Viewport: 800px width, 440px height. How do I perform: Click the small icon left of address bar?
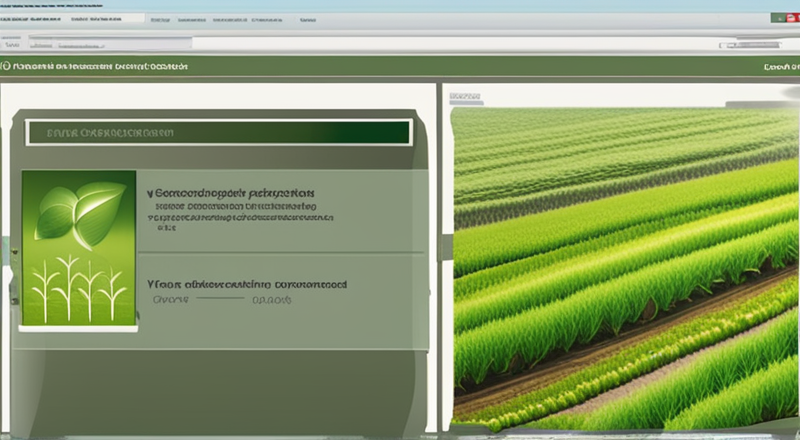(12, 44)
